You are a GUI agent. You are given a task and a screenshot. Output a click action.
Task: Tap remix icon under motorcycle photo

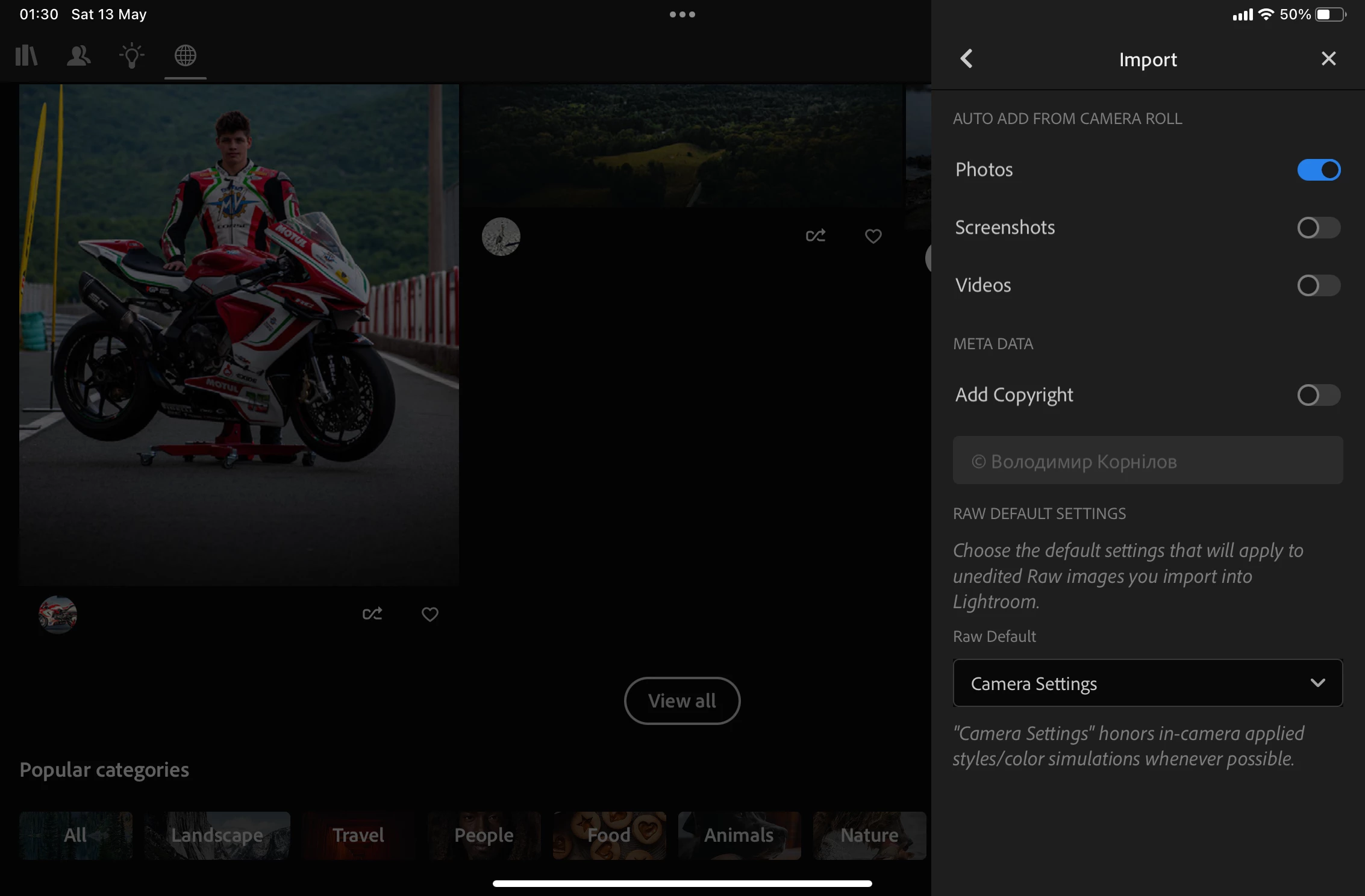click(372, 614)
